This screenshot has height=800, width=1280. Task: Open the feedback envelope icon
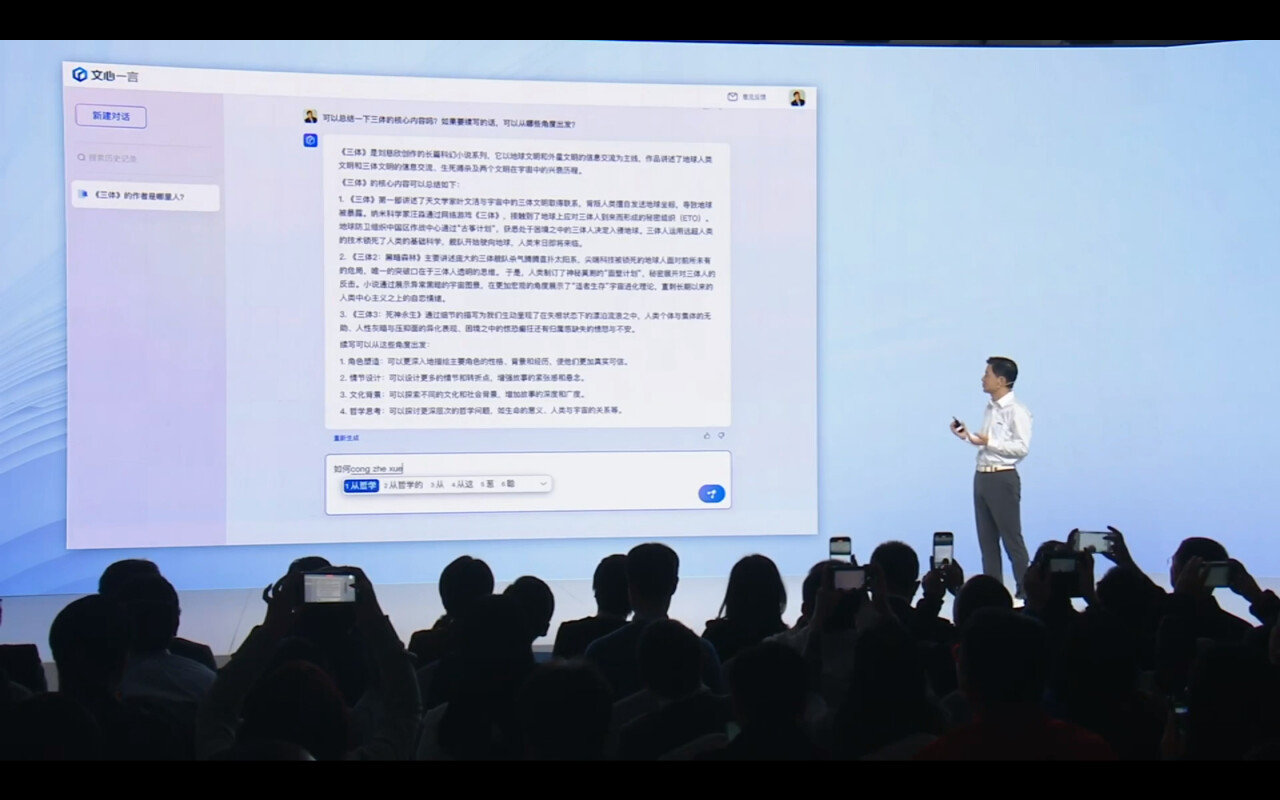click(733, 97)
